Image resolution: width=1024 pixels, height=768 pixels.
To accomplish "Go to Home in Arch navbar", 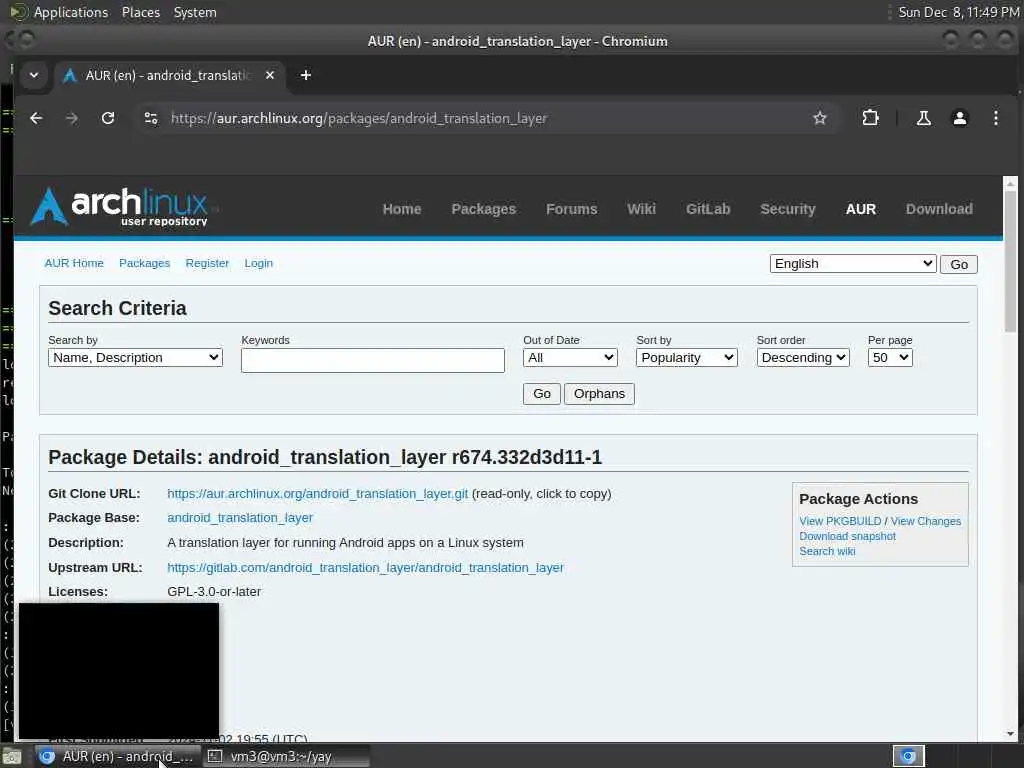I will point(402,209).
